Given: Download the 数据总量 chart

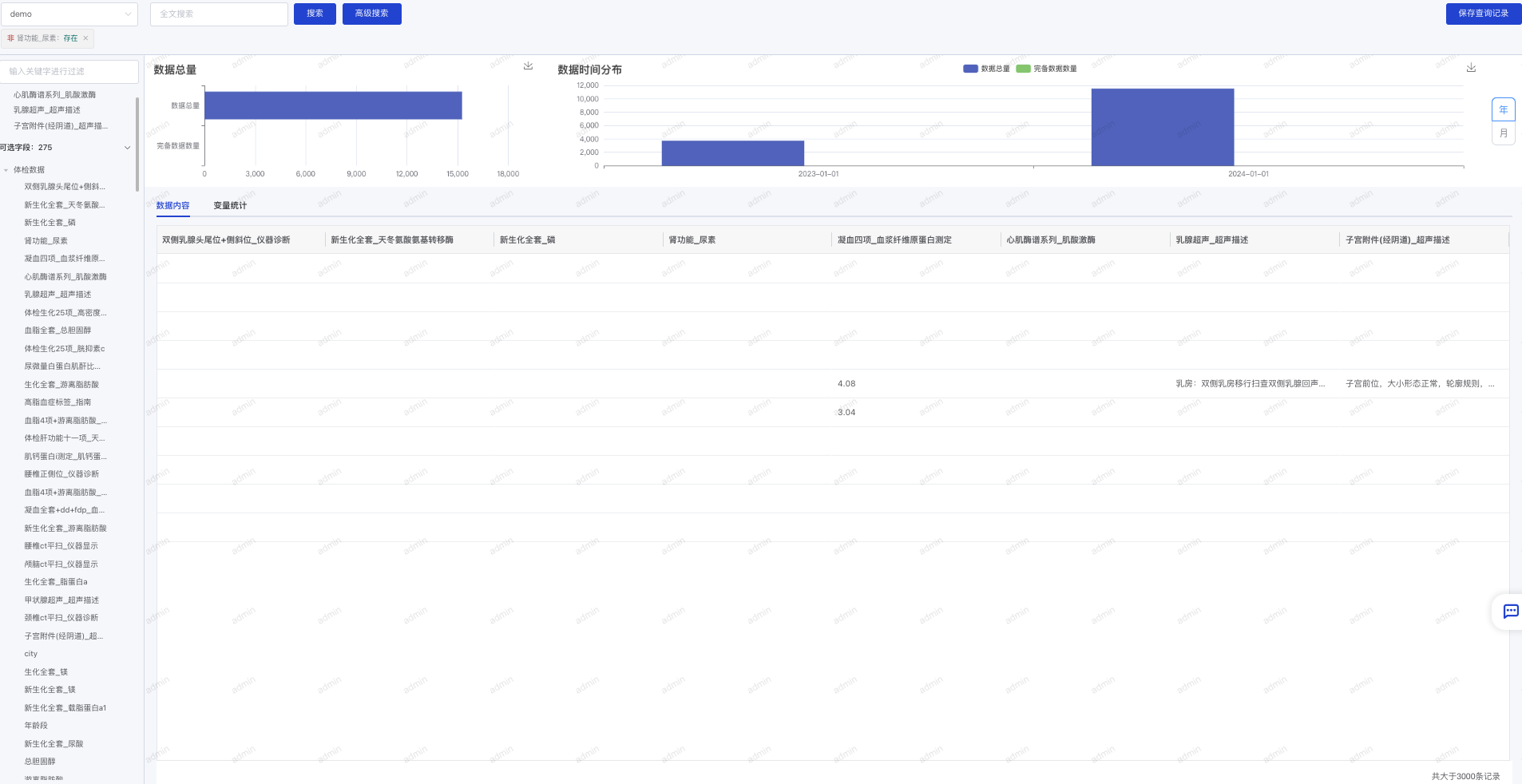Looking at the screenshot, I should coord(528,66).
